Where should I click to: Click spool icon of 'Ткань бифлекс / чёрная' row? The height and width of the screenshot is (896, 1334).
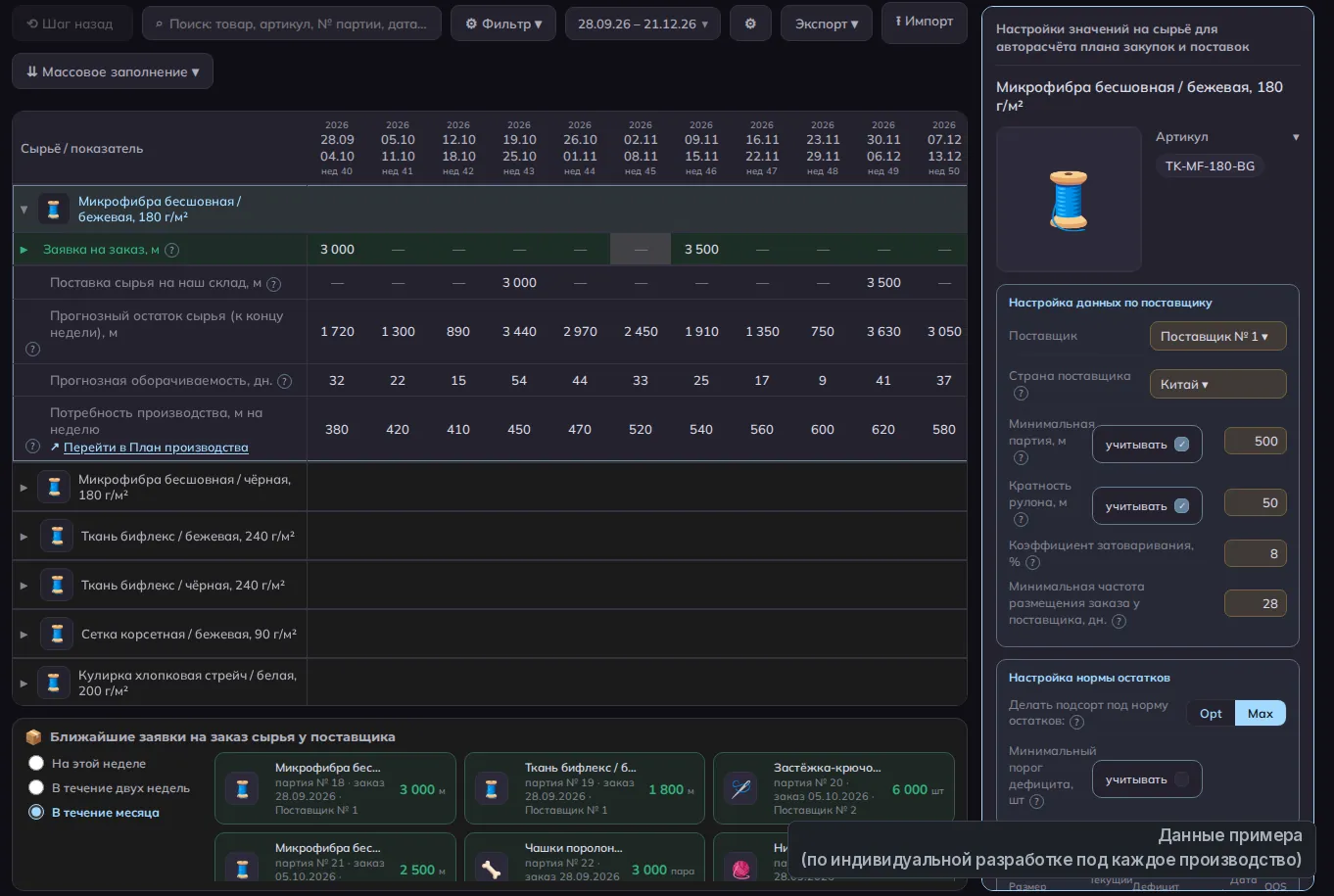pyautogui.click(x=57, y=585)
